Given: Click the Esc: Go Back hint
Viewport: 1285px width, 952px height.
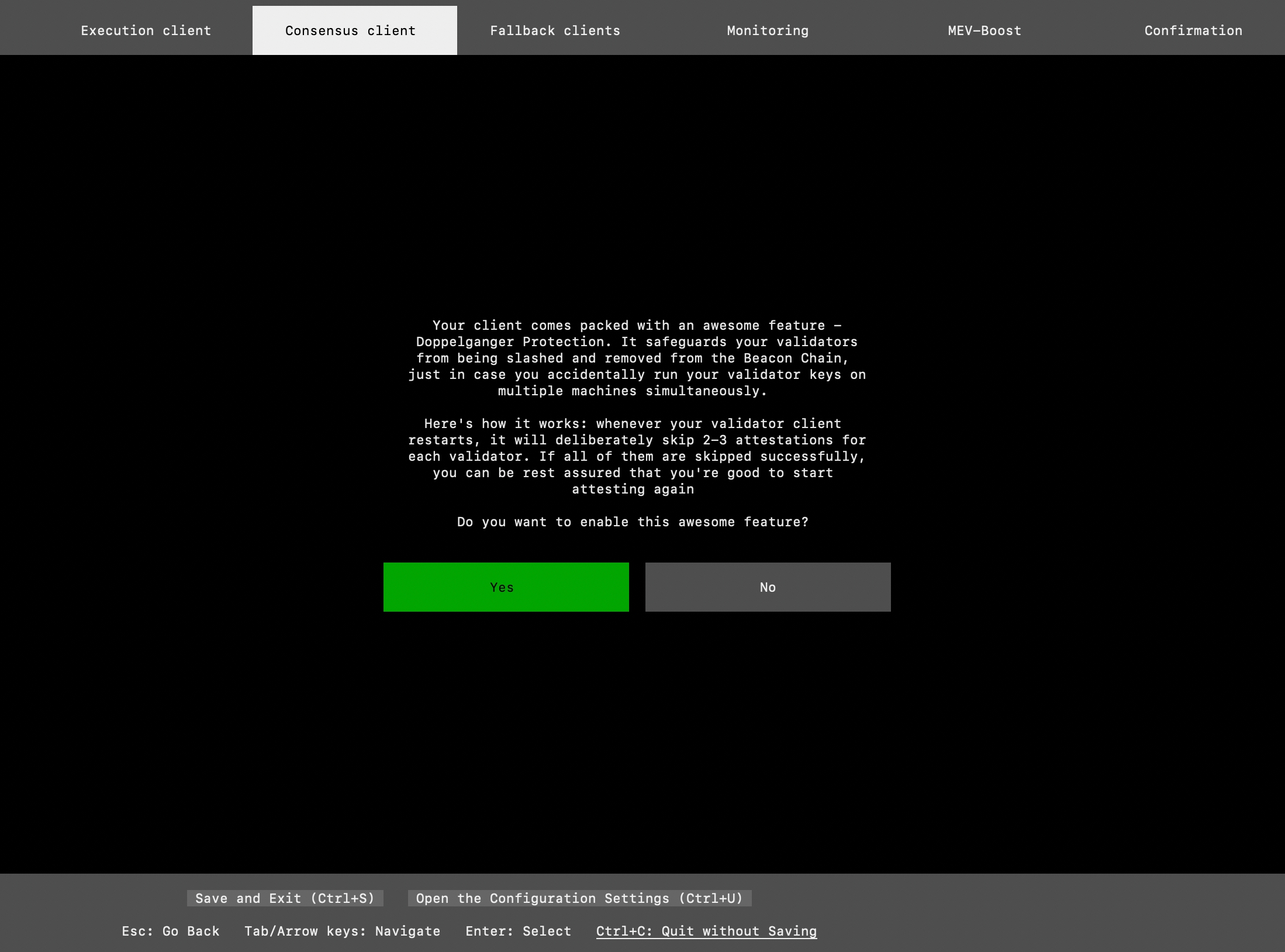Looking at the screenshot, I should point(170,931).
